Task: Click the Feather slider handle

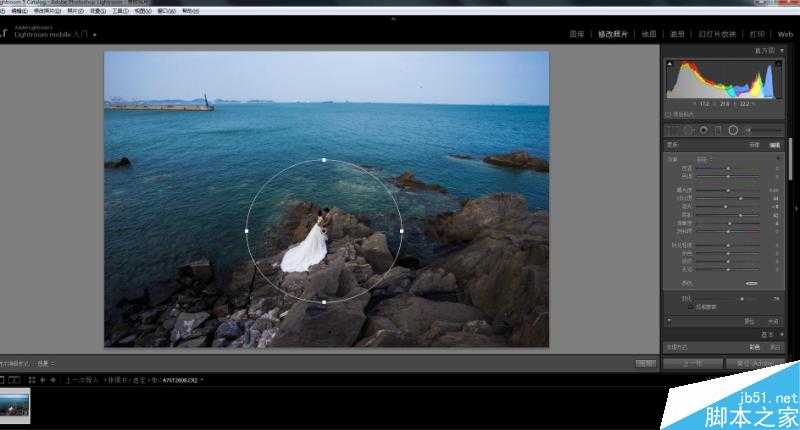Action: (x=741, y=297)
